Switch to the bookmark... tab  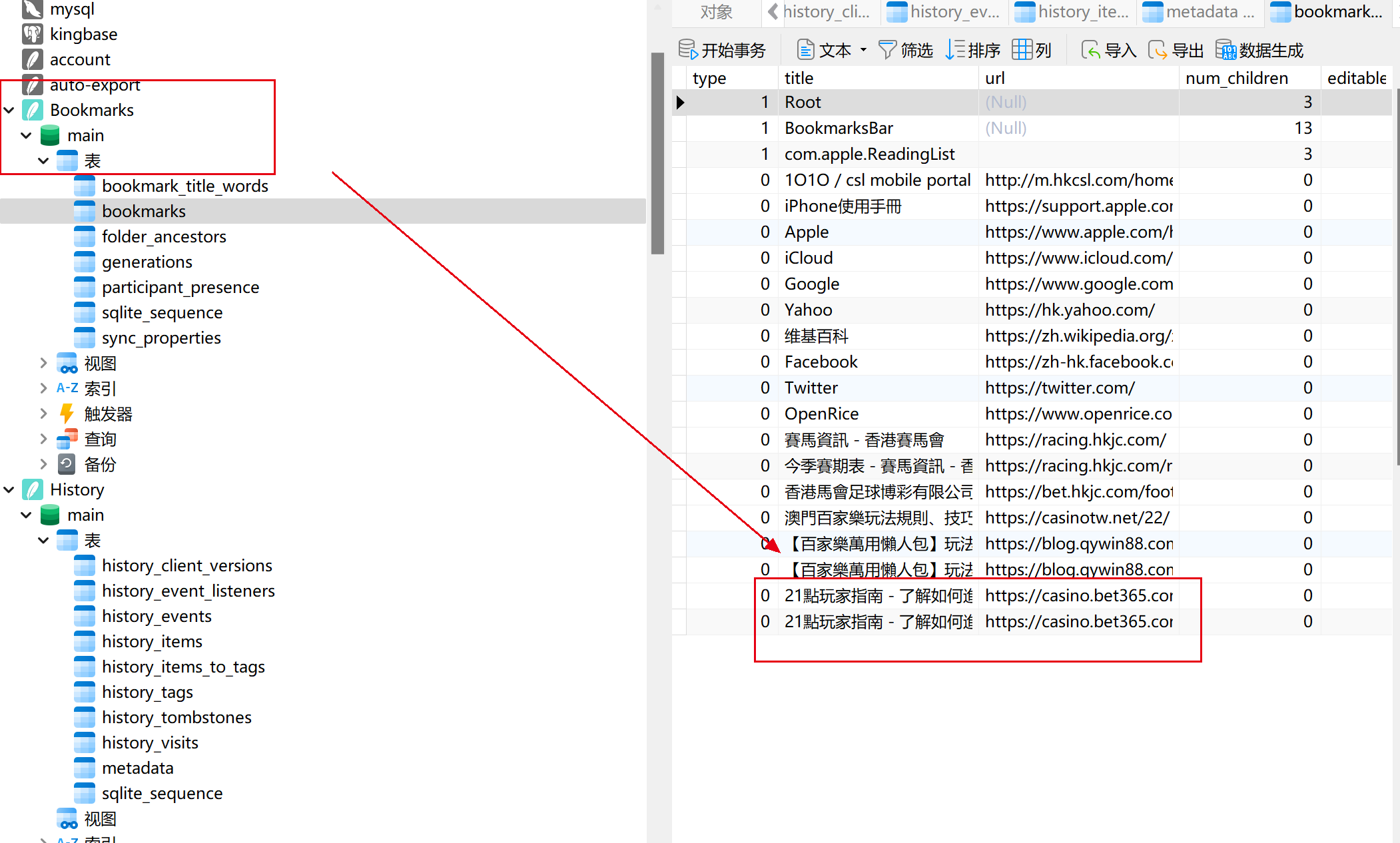(x=1328, y=12)
